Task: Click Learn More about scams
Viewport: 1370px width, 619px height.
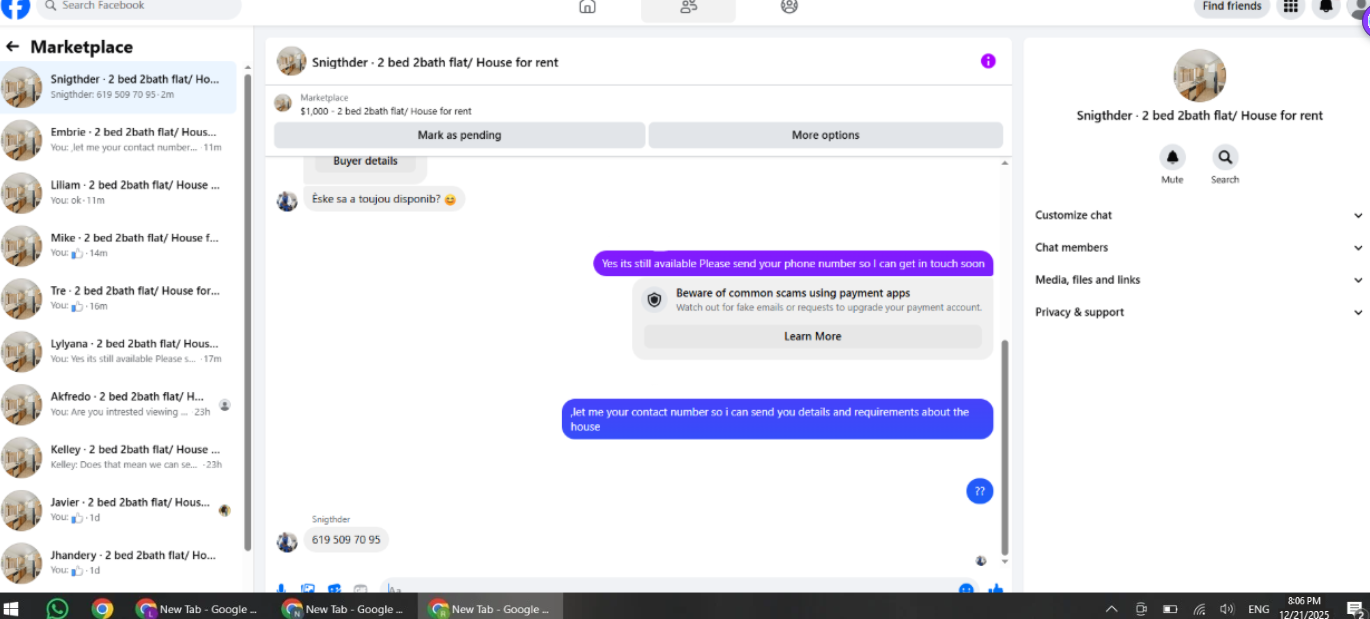Action: (x=812, y=336)
